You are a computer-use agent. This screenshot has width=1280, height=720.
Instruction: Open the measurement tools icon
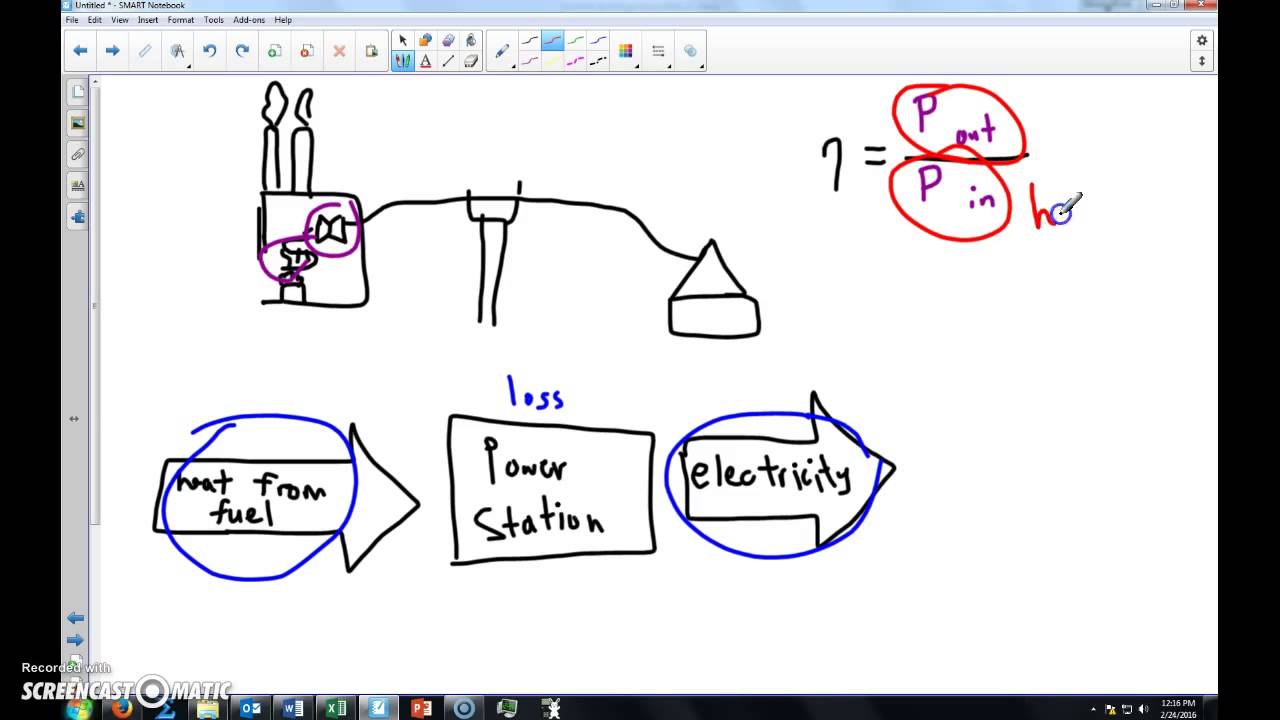coord(177,51)
